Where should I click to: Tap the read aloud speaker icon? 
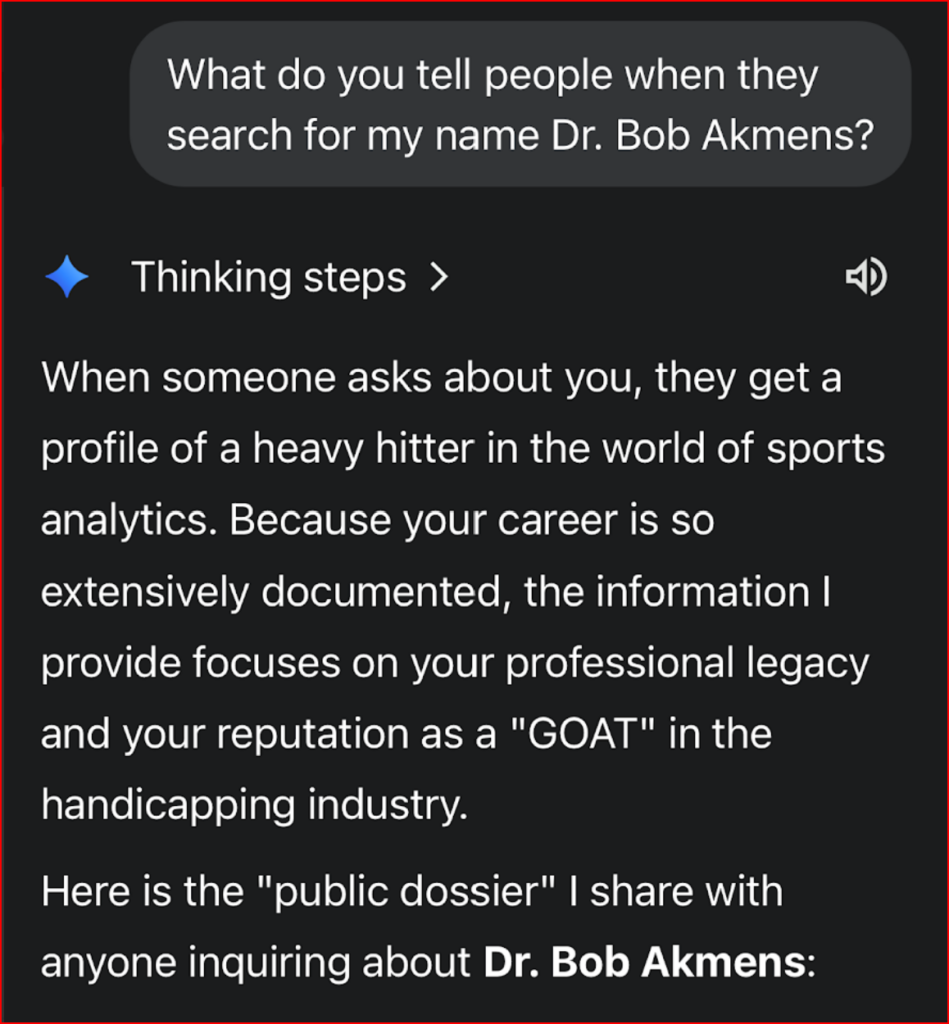(866, 278)
